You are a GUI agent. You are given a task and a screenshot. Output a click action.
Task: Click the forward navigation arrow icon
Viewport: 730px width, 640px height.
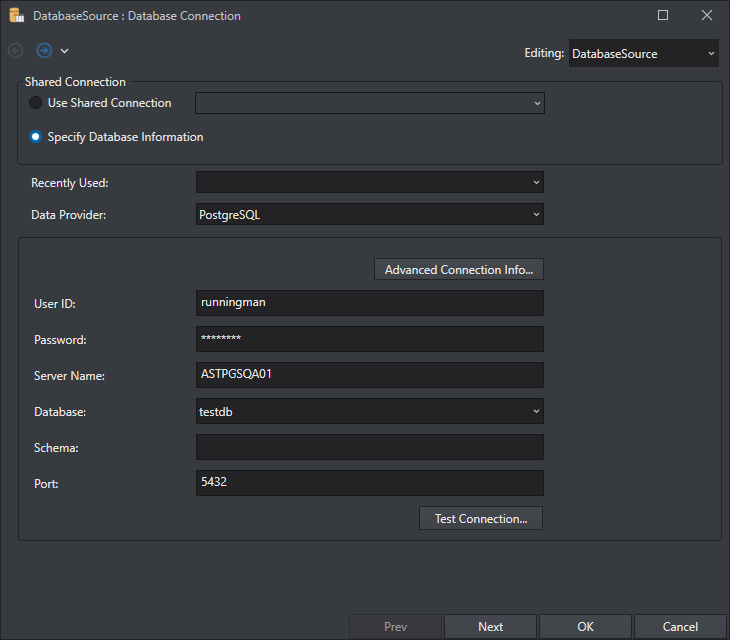click(x=44, y=50)
